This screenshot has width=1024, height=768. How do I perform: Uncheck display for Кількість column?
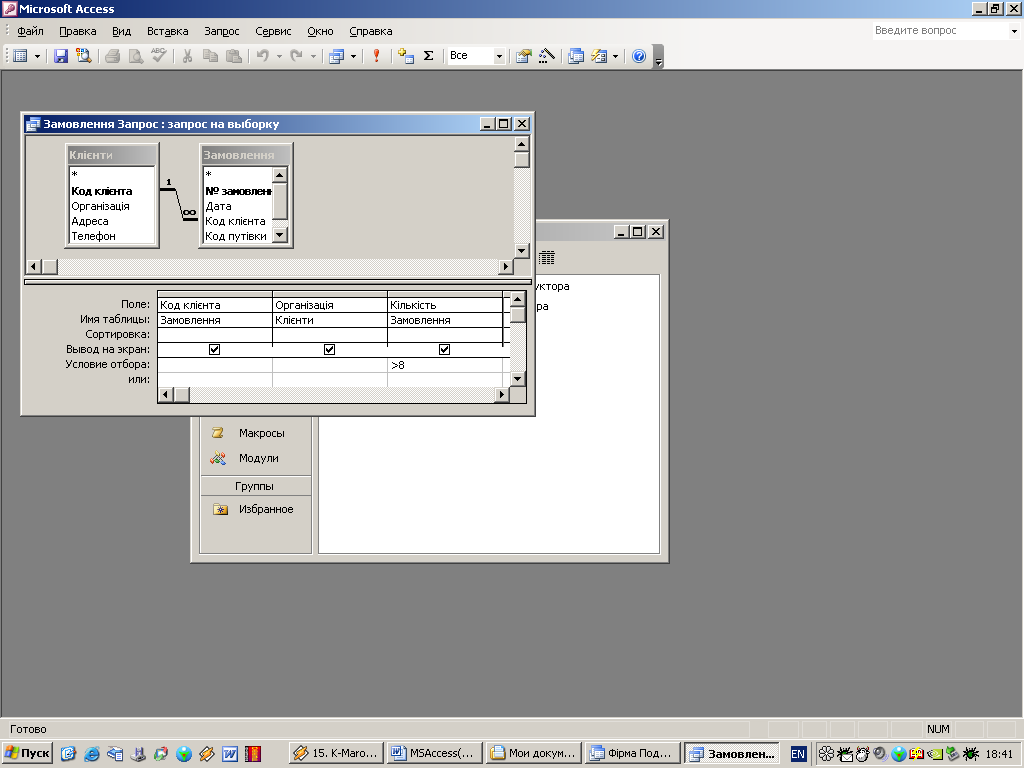[444, 350]
